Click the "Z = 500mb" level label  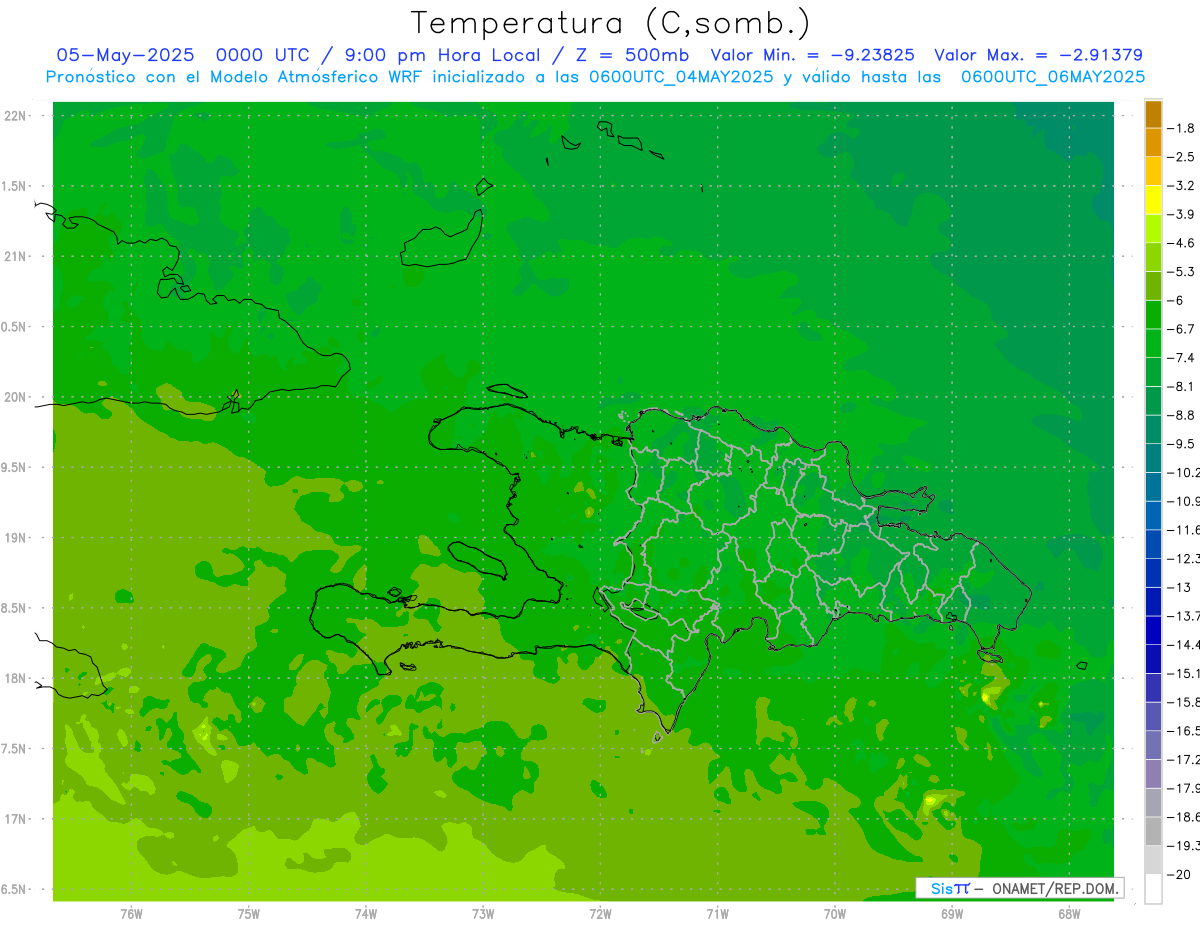coord(632,55)
